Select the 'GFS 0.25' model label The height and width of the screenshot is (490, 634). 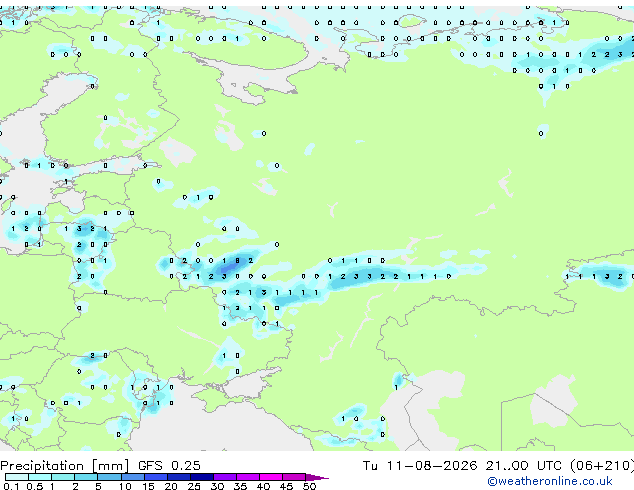pyautogui.click(x=169, y=466)
